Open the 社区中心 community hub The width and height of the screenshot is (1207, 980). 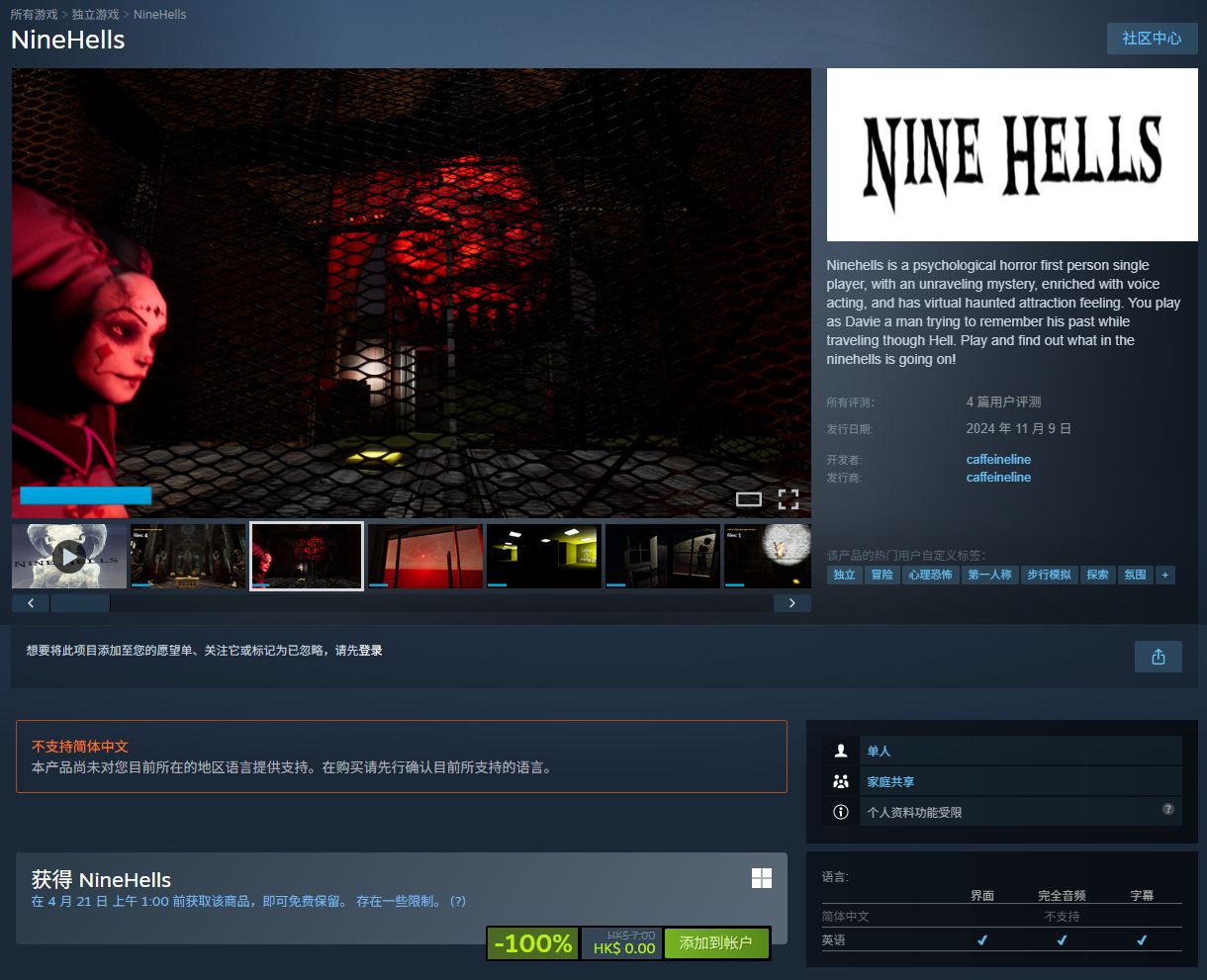click(1152, 39)
